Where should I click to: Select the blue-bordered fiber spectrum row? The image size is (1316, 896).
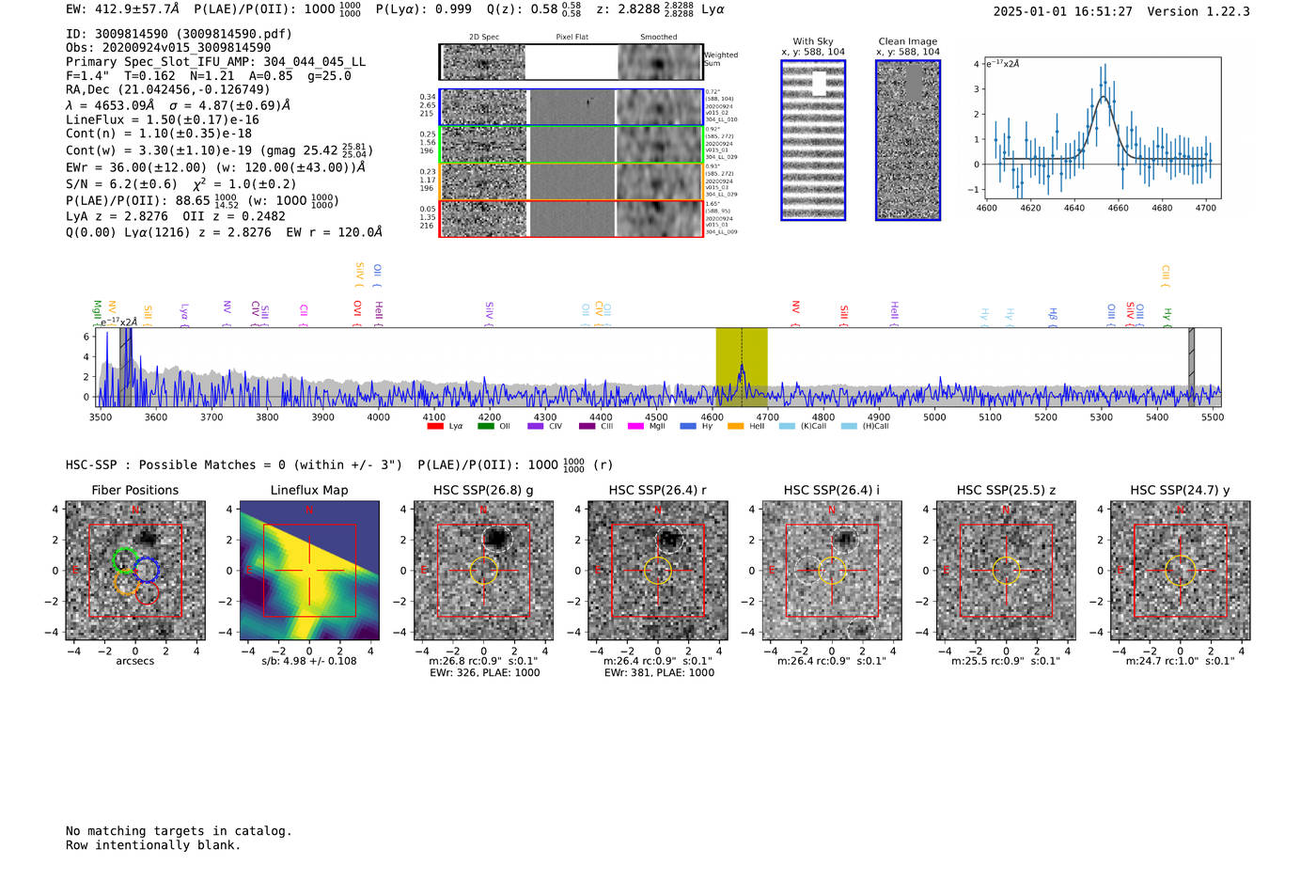coord(572,107)
